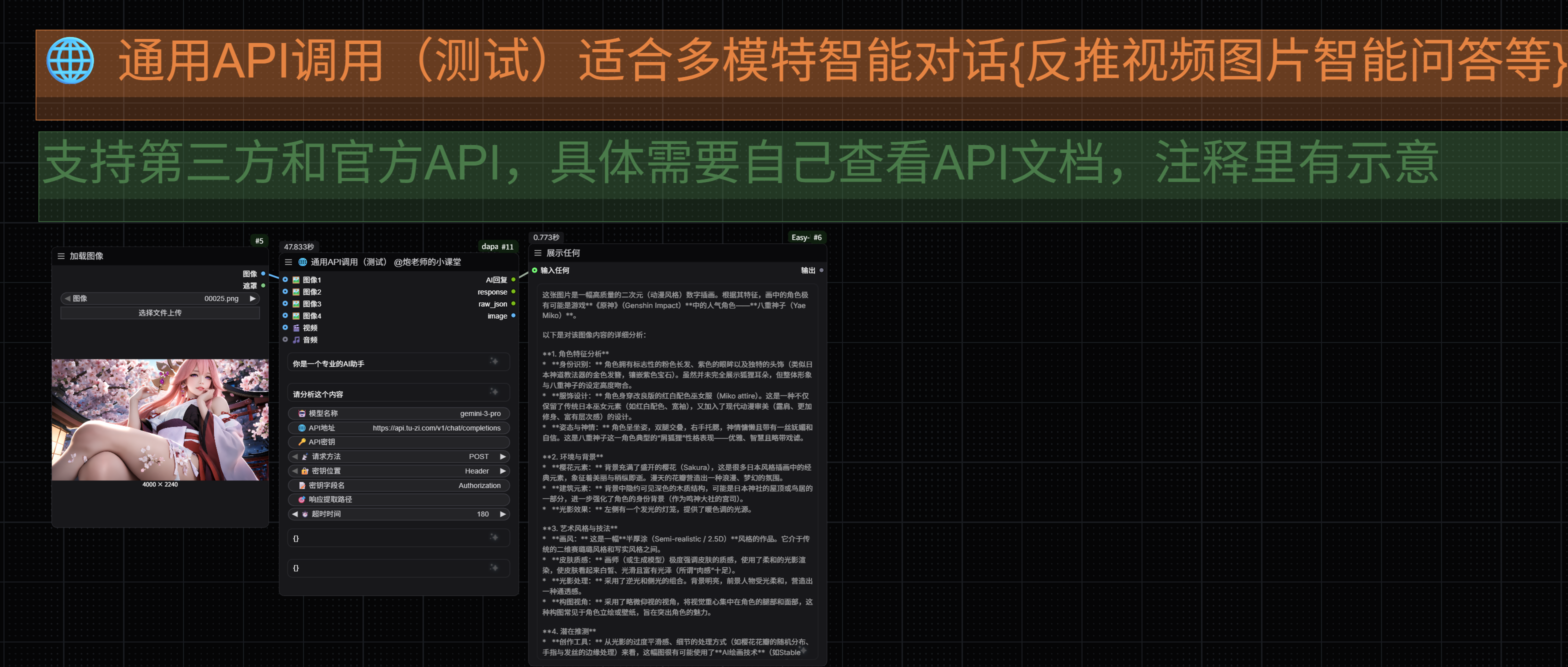Click the globe icon beside API地址
1568x667 pixels.
click(x=302, y=428)
